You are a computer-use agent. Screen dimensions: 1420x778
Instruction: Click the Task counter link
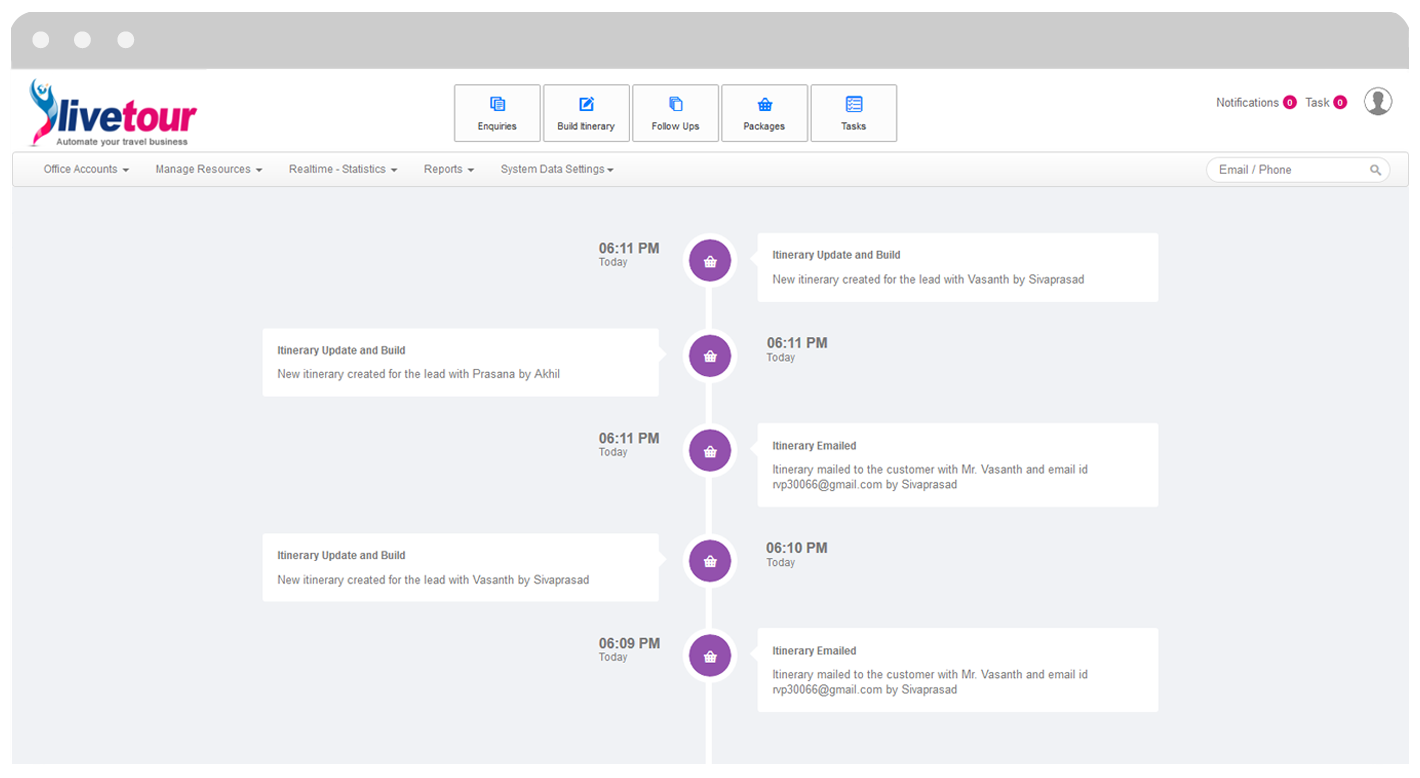(x=1326, y=102)
